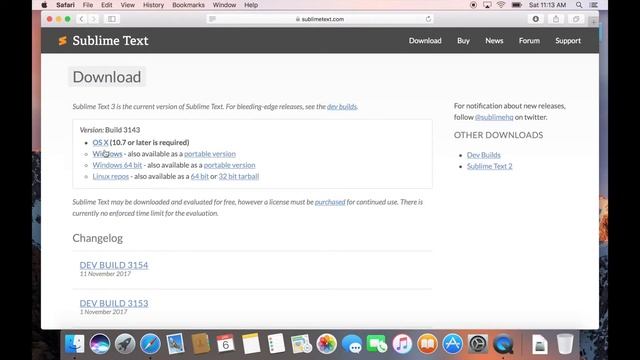640x360 pixels.
Task: Toggle Safari's sidebar button
Action: [112, 19]
